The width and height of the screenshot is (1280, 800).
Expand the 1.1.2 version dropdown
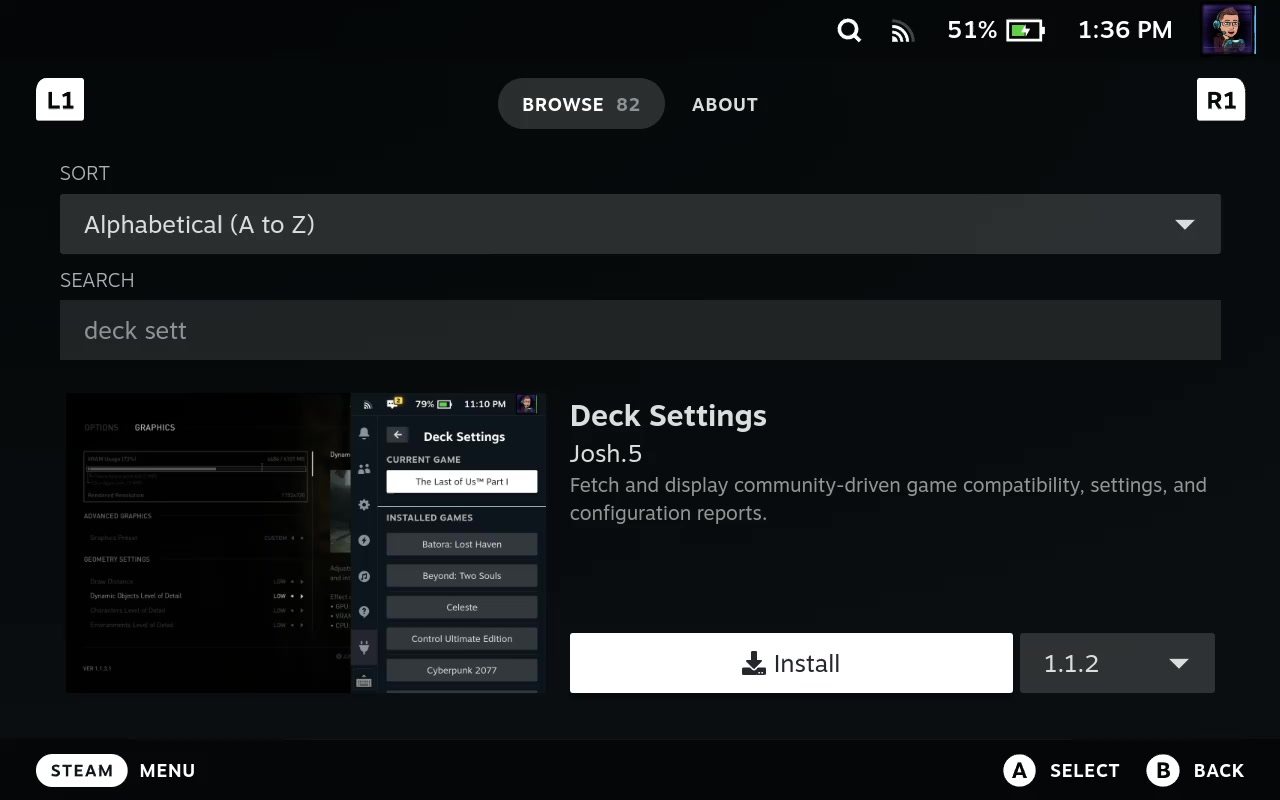(x=1116, y=663)
